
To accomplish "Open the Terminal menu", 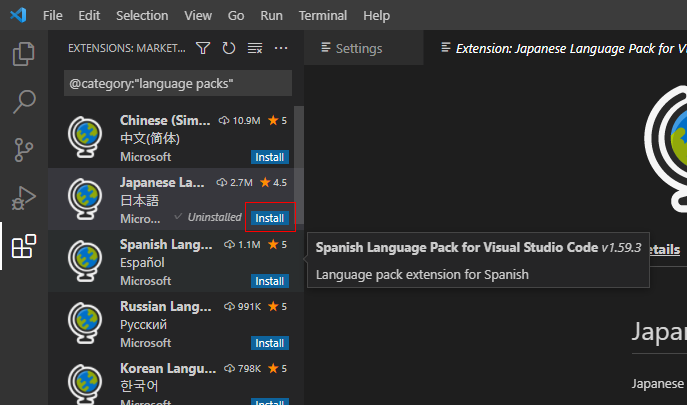I will pyautogui.click(x=323, y=15).
